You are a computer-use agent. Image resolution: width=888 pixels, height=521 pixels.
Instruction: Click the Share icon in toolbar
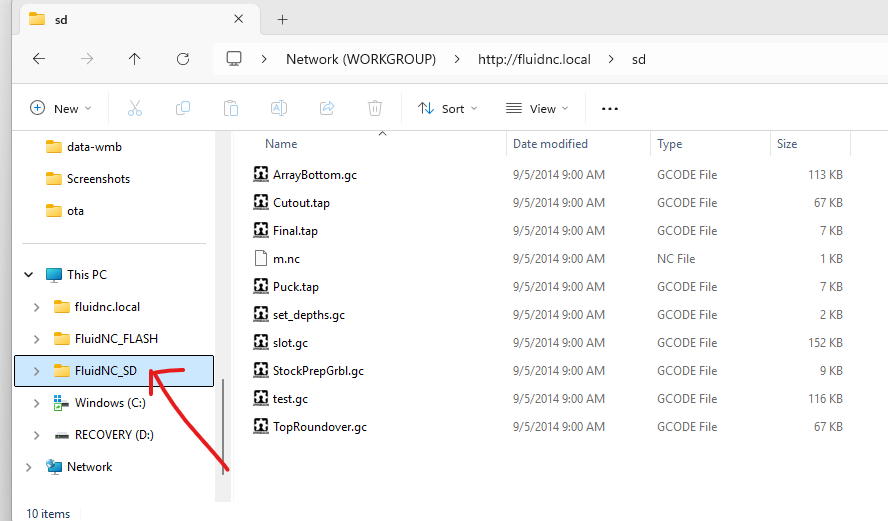tap(327, 108)
